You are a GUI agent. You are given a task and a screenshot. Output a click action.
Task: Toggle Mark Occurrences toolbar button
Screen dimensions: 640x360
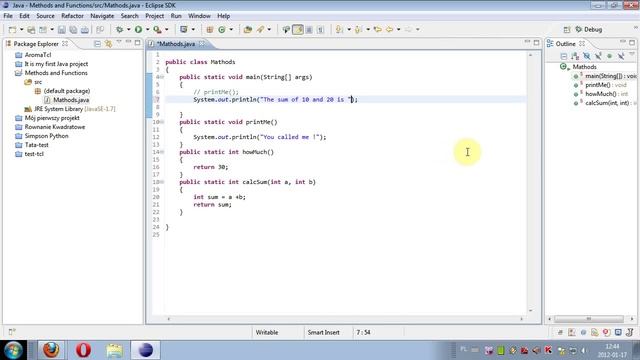pyautogui.click(x=298, y=29)
